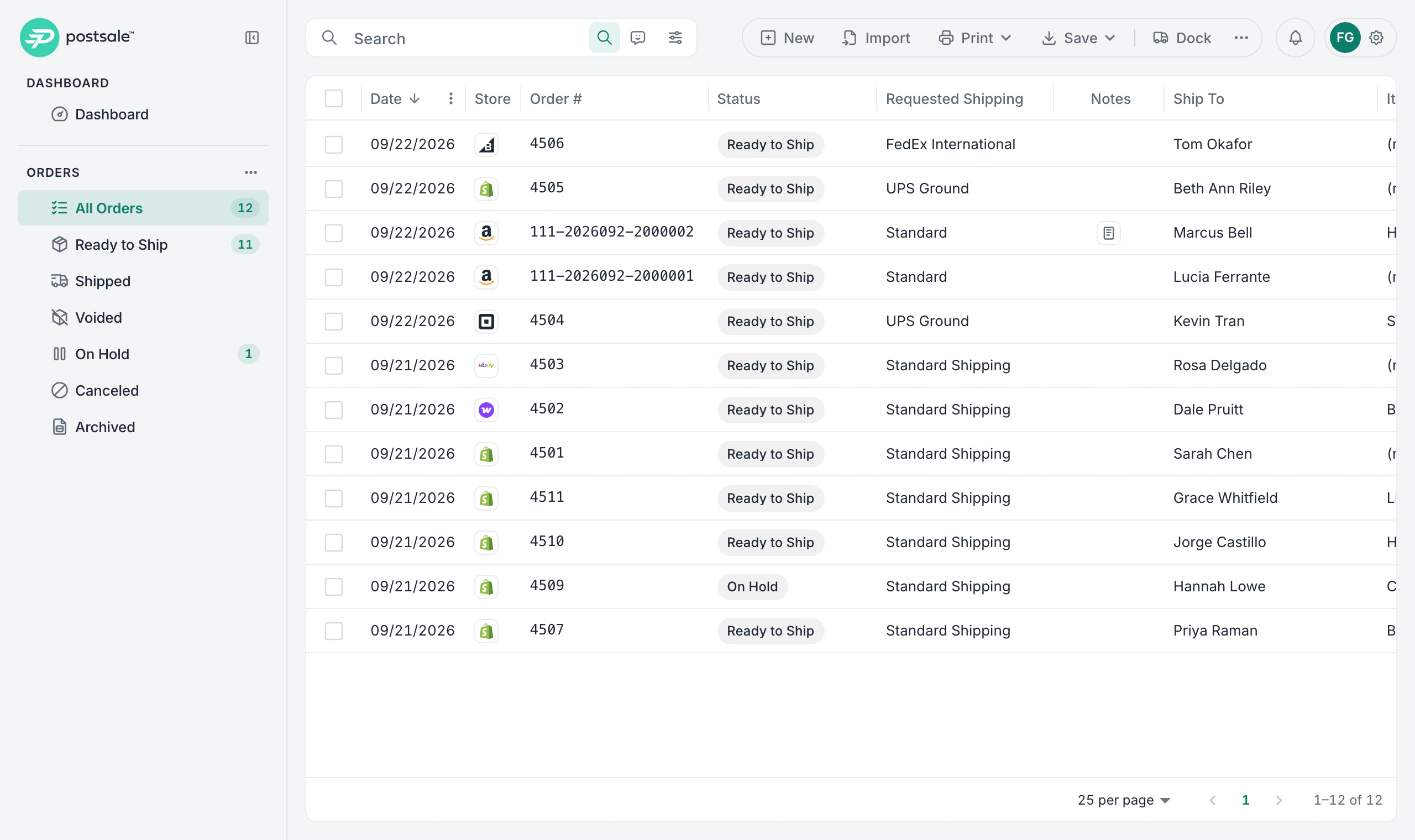Open the notifications bell
Viewport: 1415px width, 840px height.
click(x=1295, y=38)
